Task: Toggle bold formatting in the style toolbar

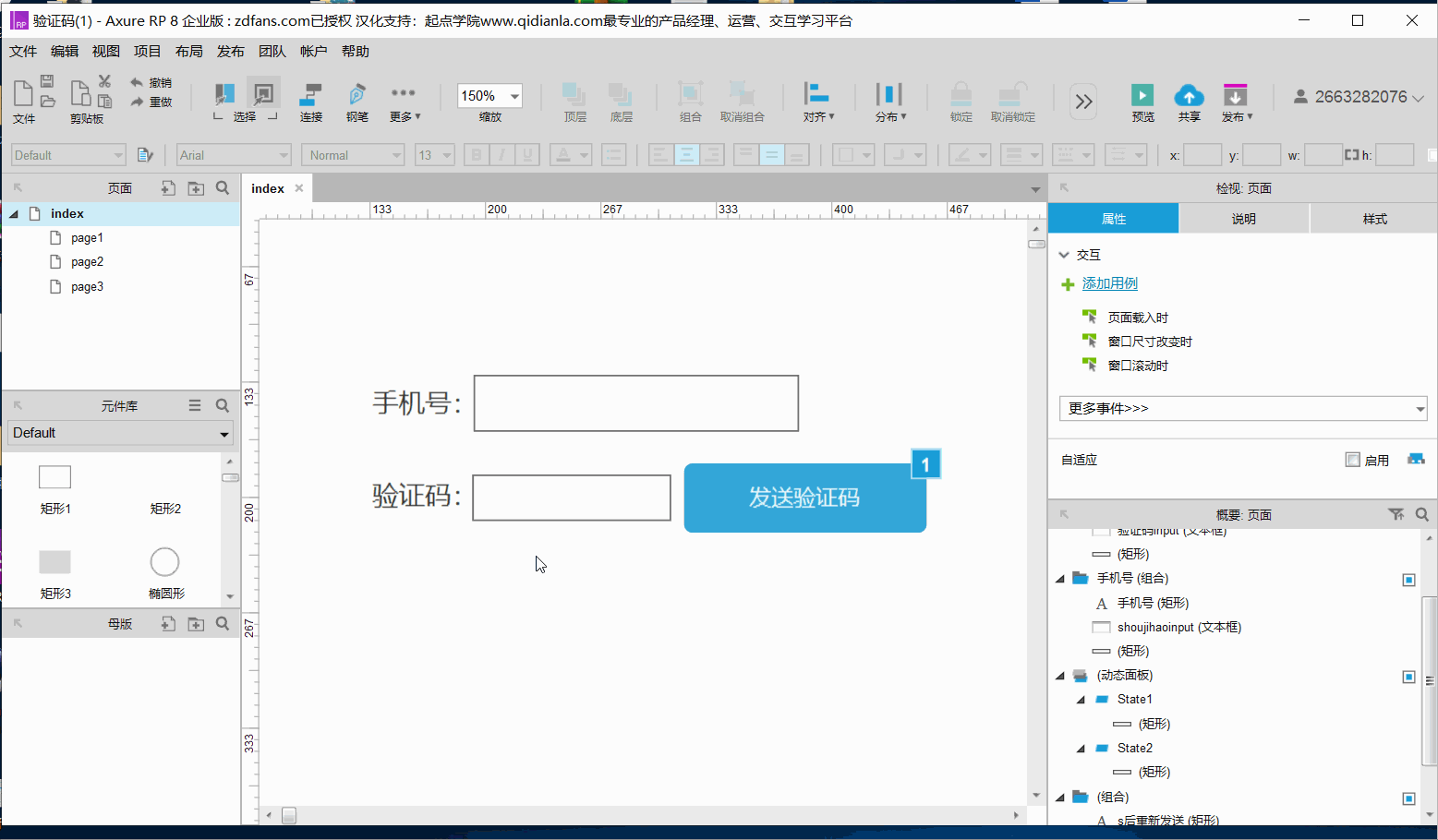Action: click(476, 154)
